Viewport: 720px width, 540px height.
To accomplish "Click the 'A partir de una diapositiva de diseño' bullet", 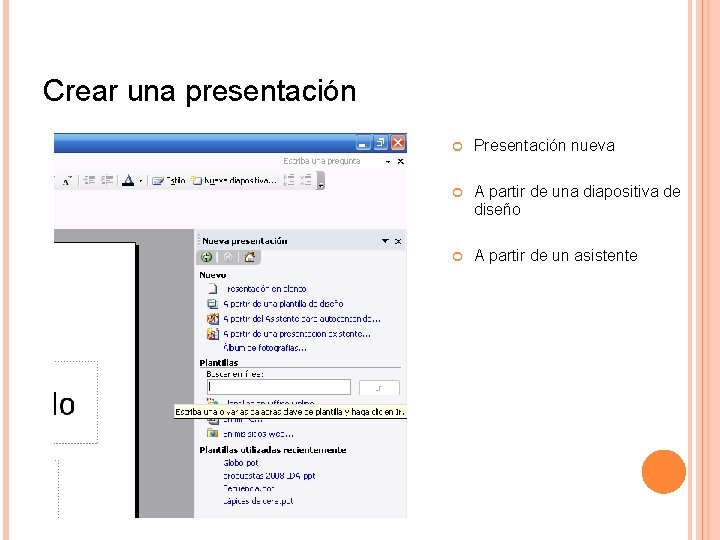I will (577, 201).
